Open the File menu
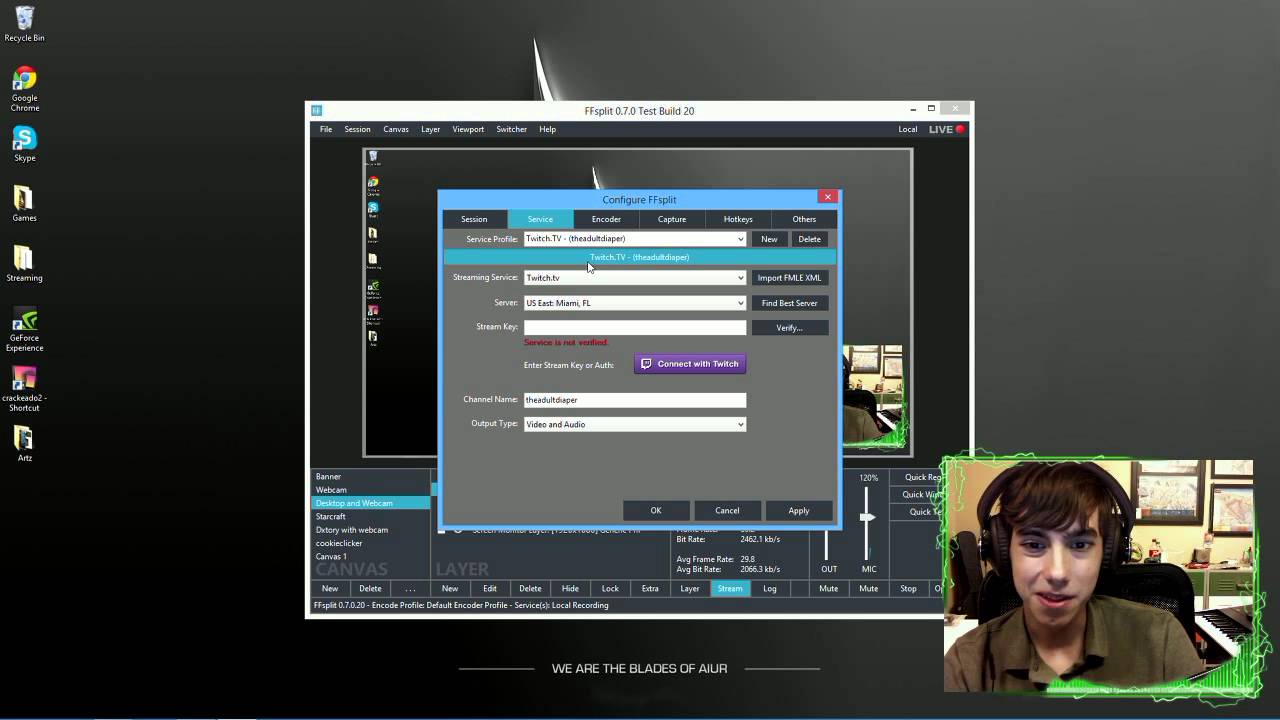The width and height of the screenshot is (1280, 720). click(326, 129)
